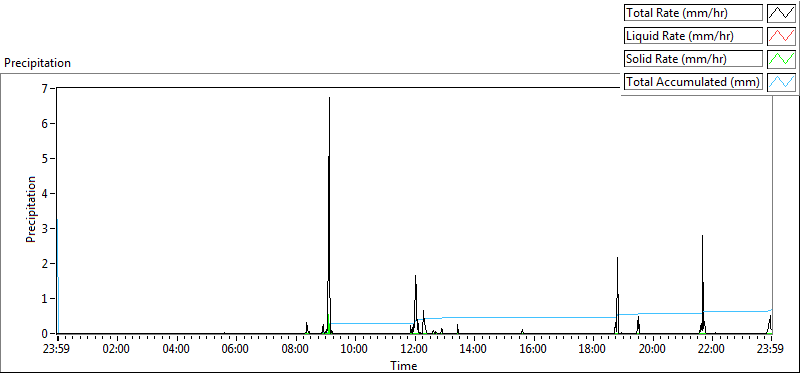Click the Time x-axis label
The height and width of the screenshot is (373, 800).
(404, 366)
